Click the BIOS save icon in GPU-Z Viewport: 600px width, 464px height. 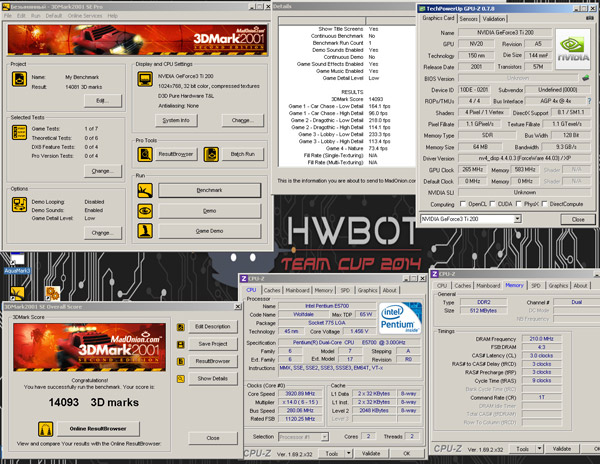585,78
